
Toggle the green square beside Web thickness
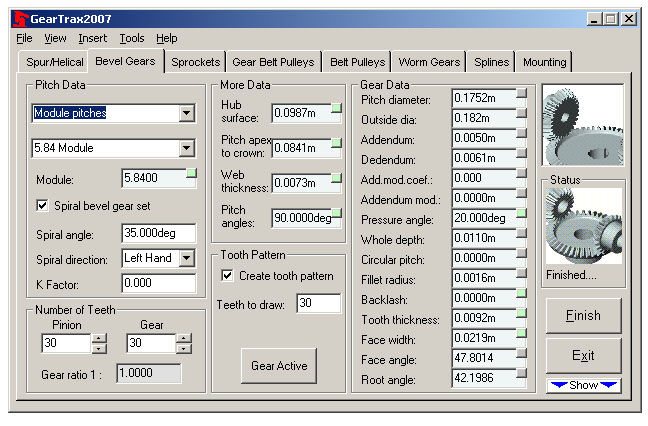click(x=336, y=178)
